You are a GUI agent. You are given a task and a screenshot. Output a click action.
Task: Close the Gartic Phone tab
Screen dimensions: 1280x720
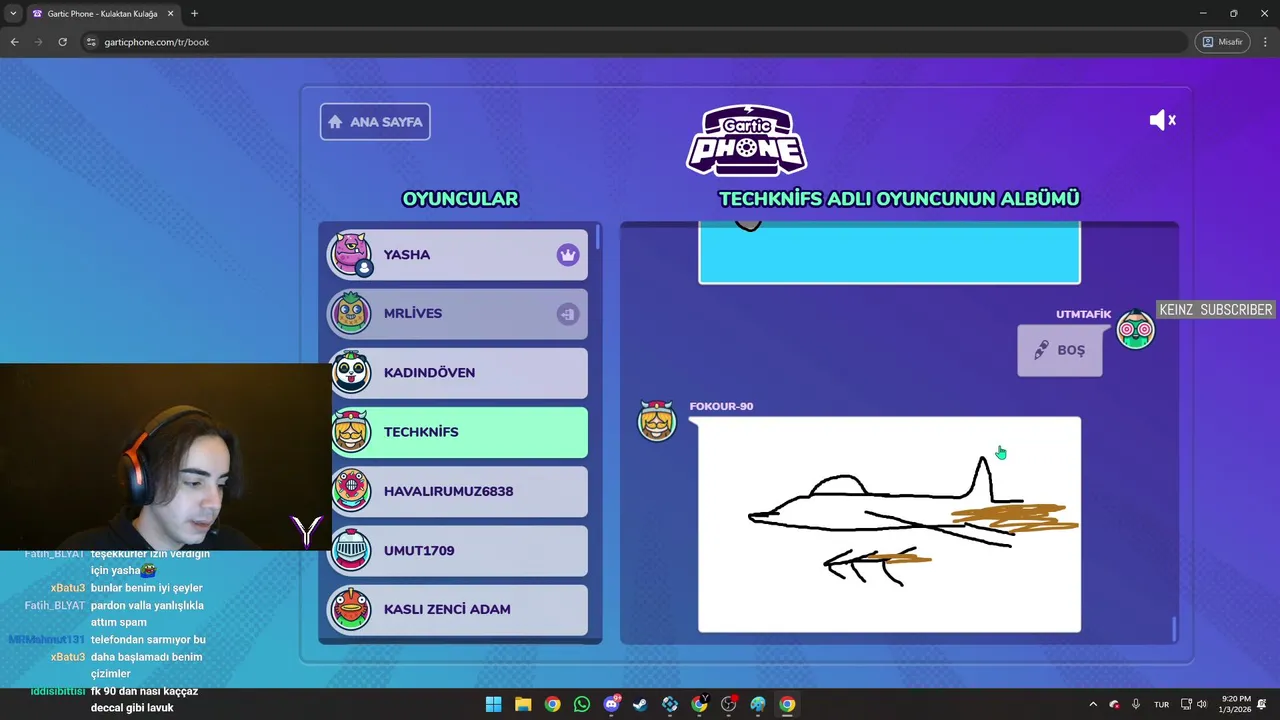170,14
